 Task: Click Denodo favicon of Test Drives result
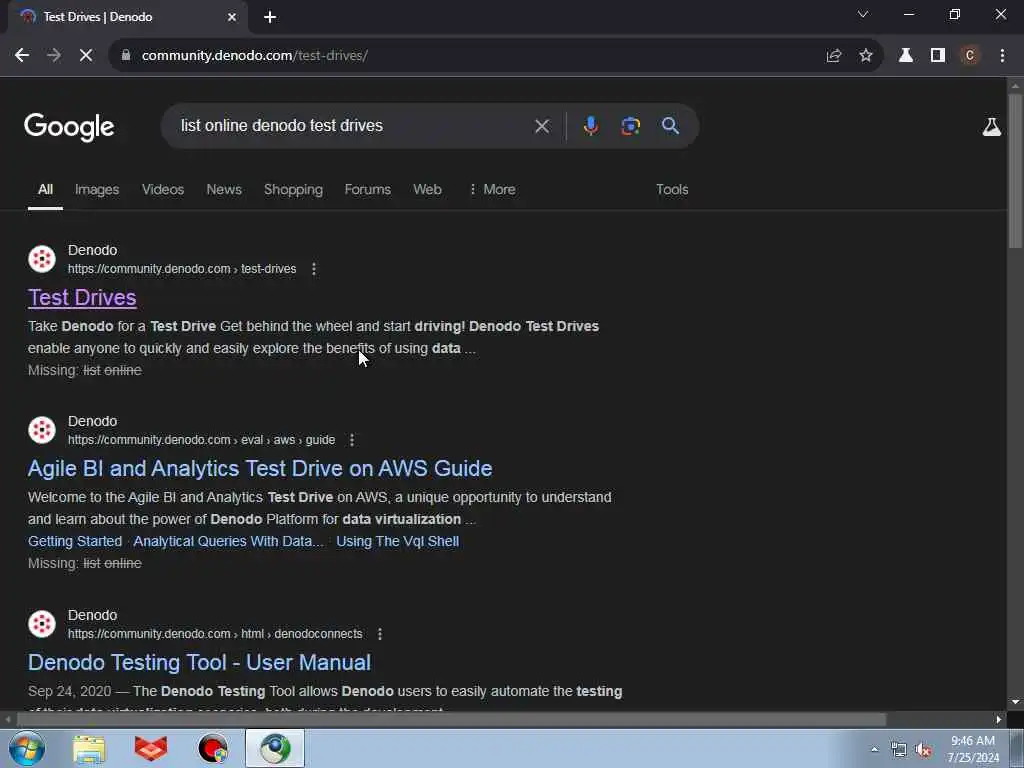[x=42, y=259]
